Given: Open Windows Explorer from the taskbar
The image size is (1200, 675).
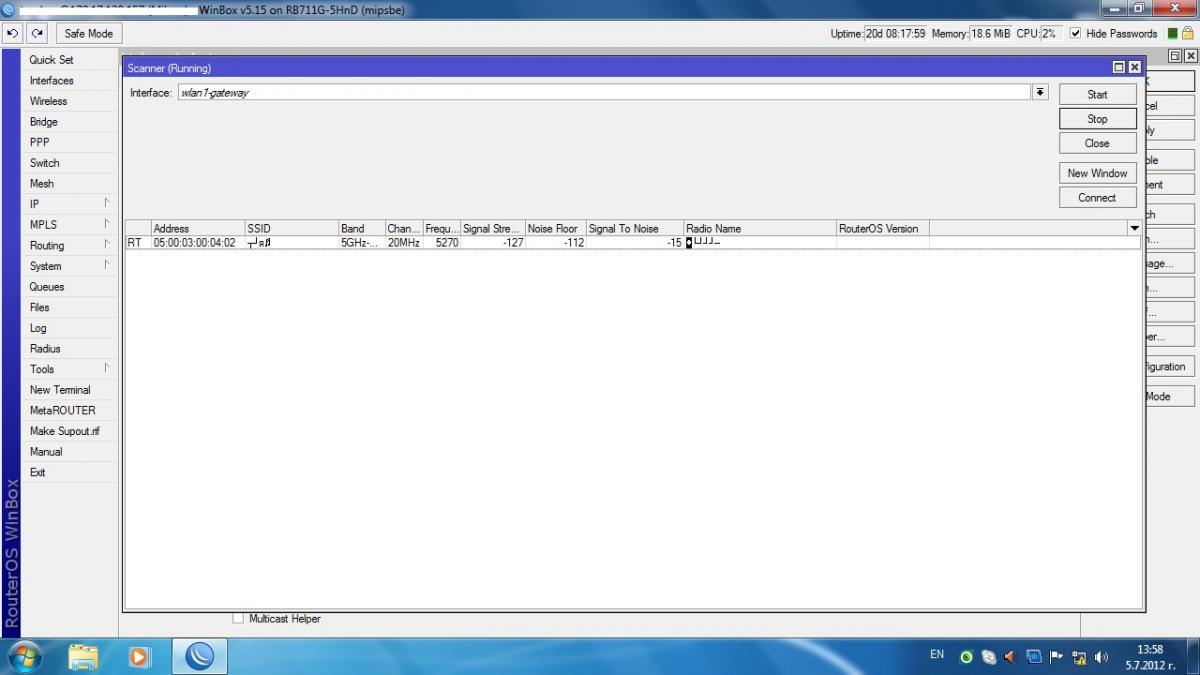Looking at the screenshot, I should 84,657.
